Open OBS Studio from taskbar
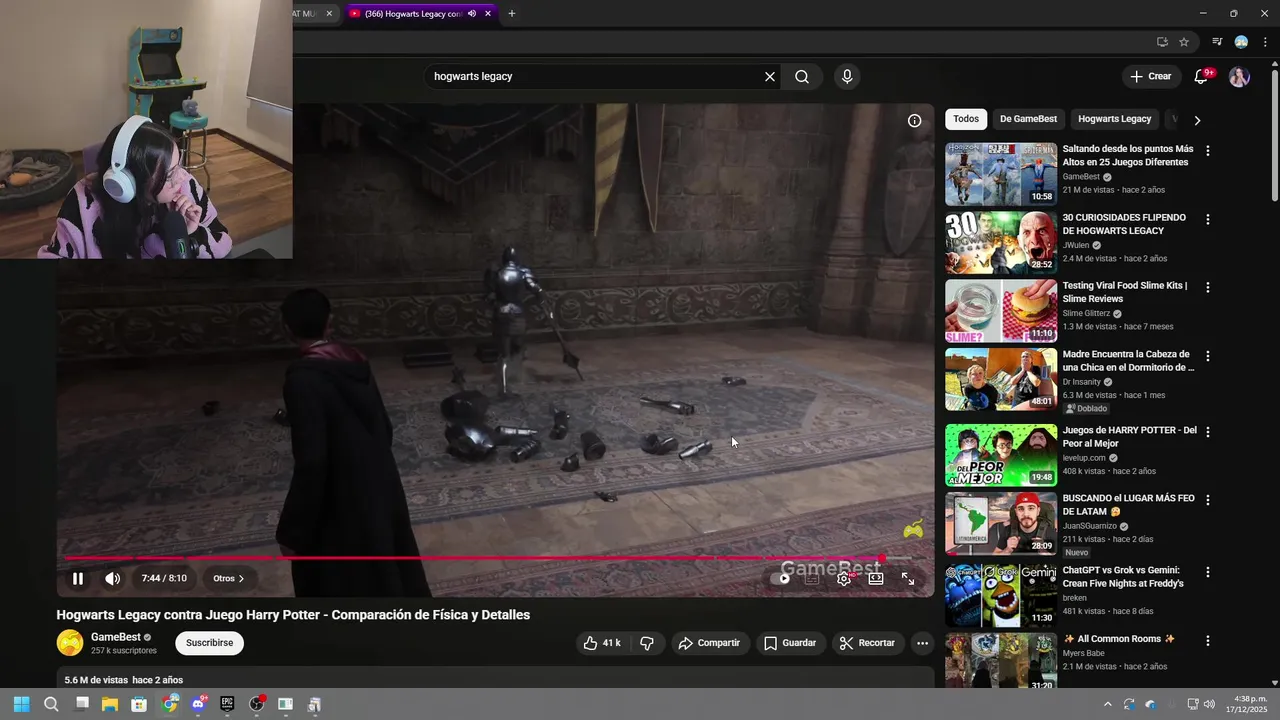 (x=256, y=704)
